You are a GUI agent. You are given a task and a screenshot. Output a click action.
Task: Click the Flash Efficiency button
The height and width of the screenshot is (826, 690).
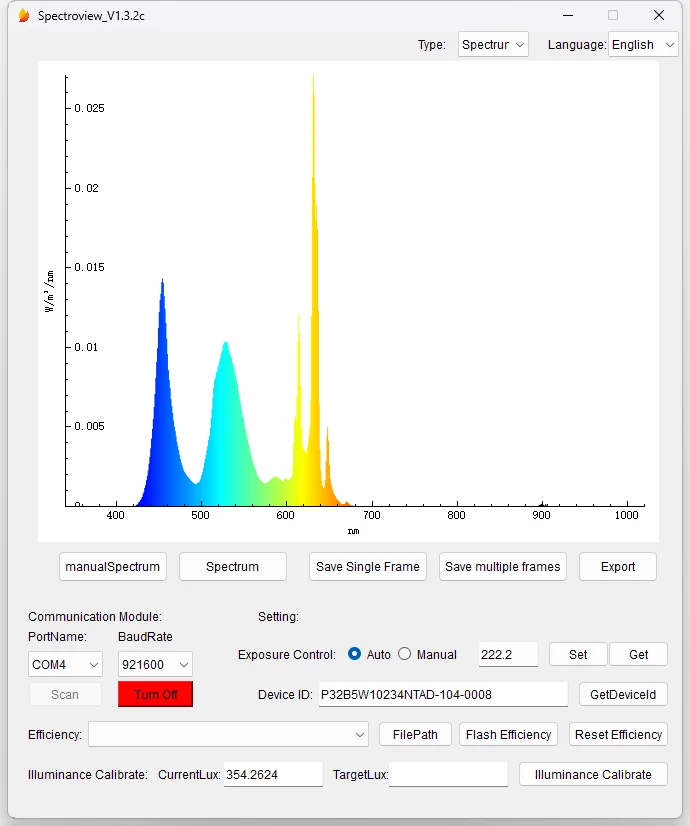pyautogui.click(x=509, y=735)
